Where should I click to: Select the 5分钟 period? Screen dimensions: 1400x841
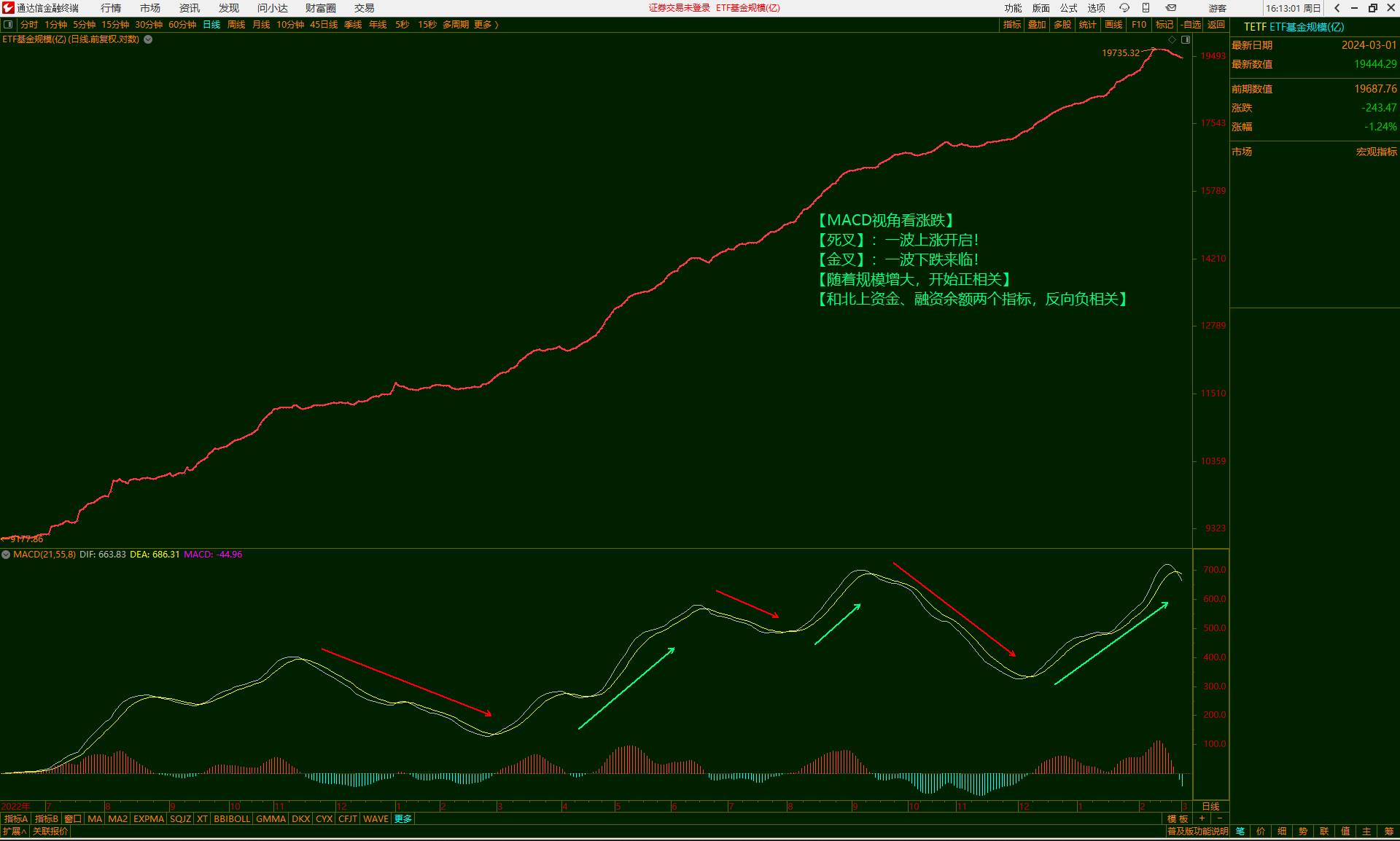[x=85, y=25]
